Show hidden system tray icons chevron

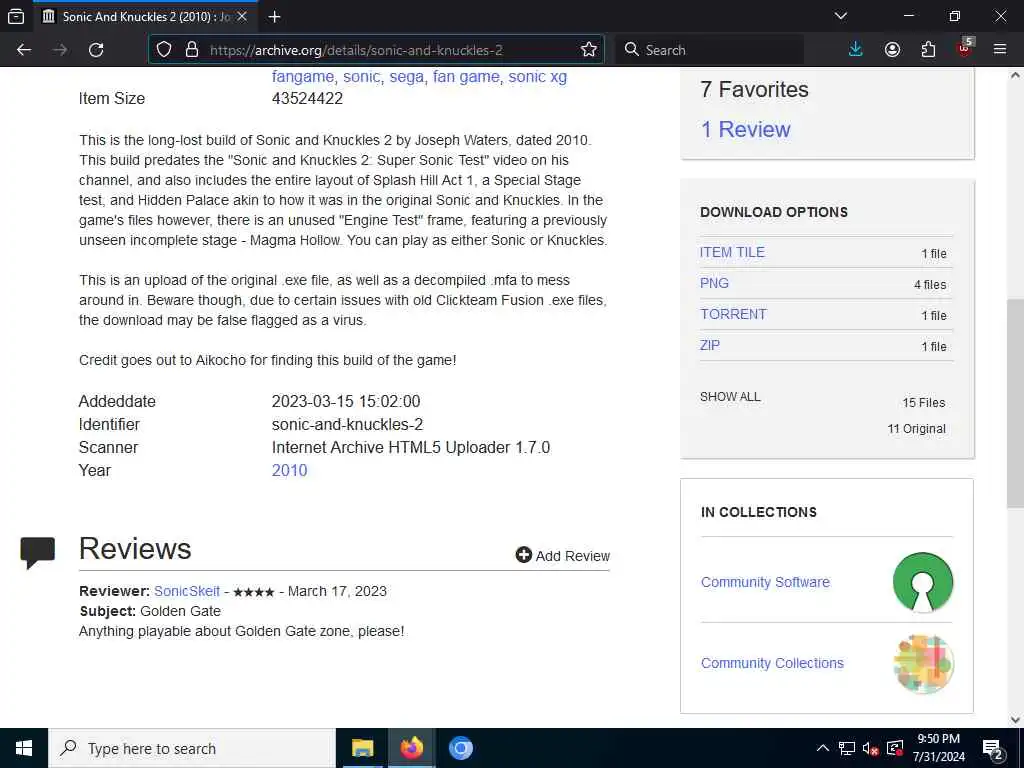tap(823, 748)
